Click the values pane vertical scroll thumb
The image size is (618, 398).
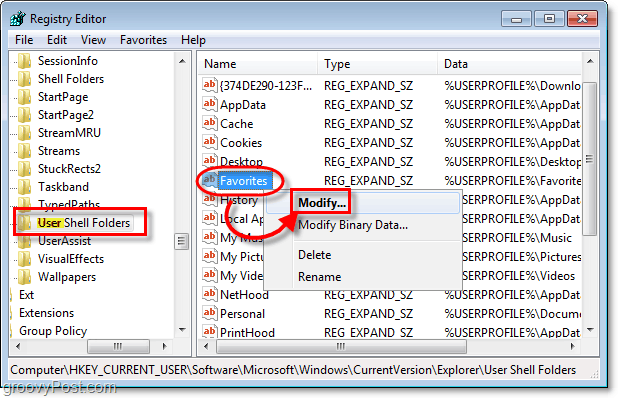(590, 158)
